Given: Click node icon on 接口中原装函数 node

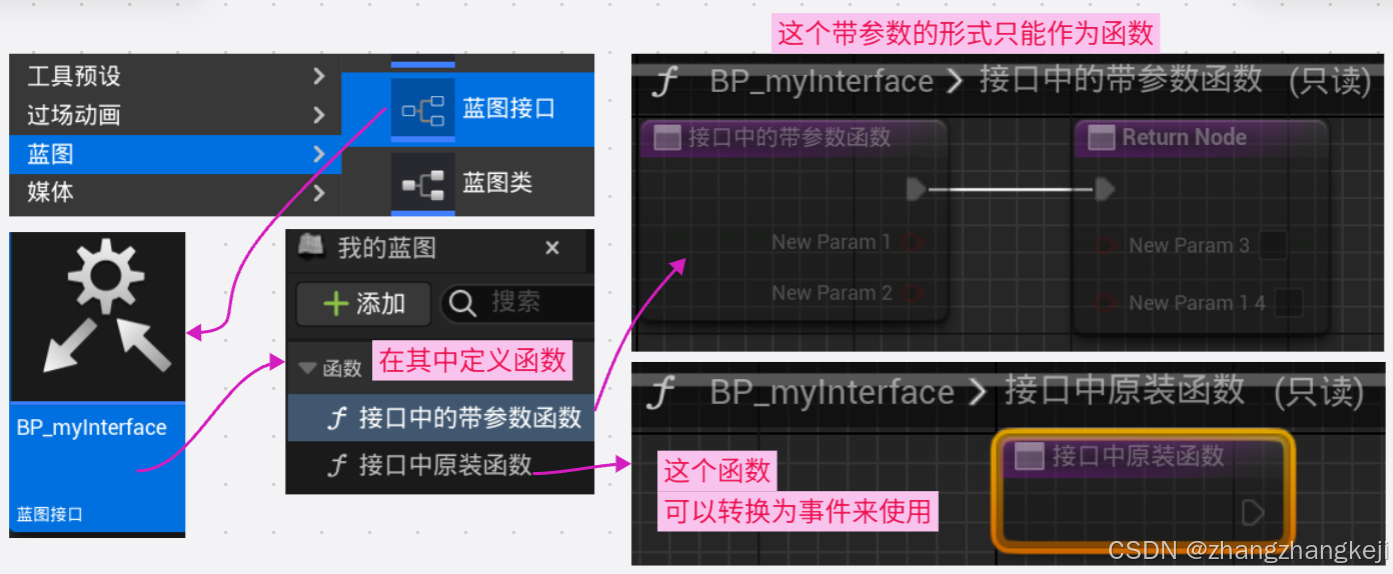Looking at the screenshot, I should [1029, 457].
